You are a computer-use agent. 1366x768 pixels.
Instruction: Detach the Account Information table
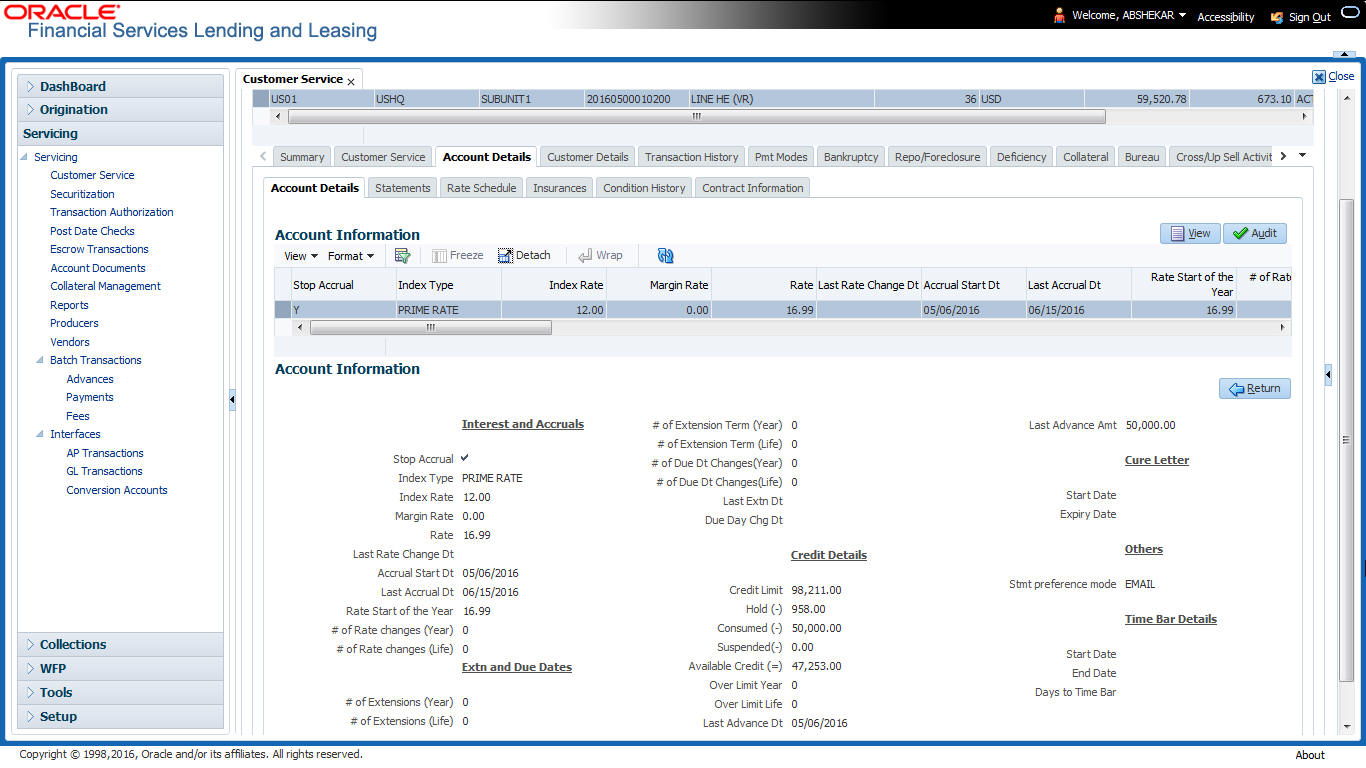(x=524, y=256)
